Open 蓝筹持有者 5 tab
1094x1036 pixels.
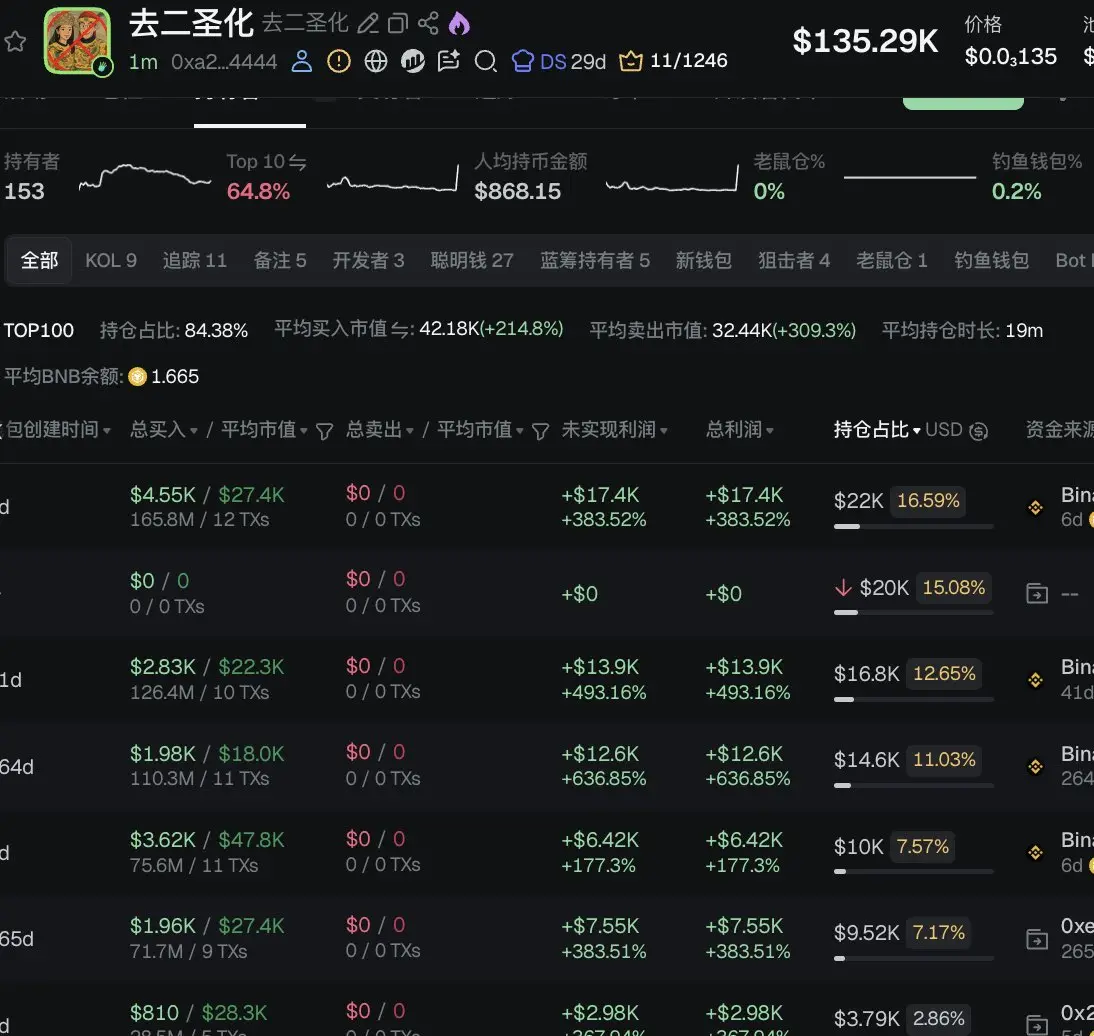pyautogui.click(x=595, y=260)
